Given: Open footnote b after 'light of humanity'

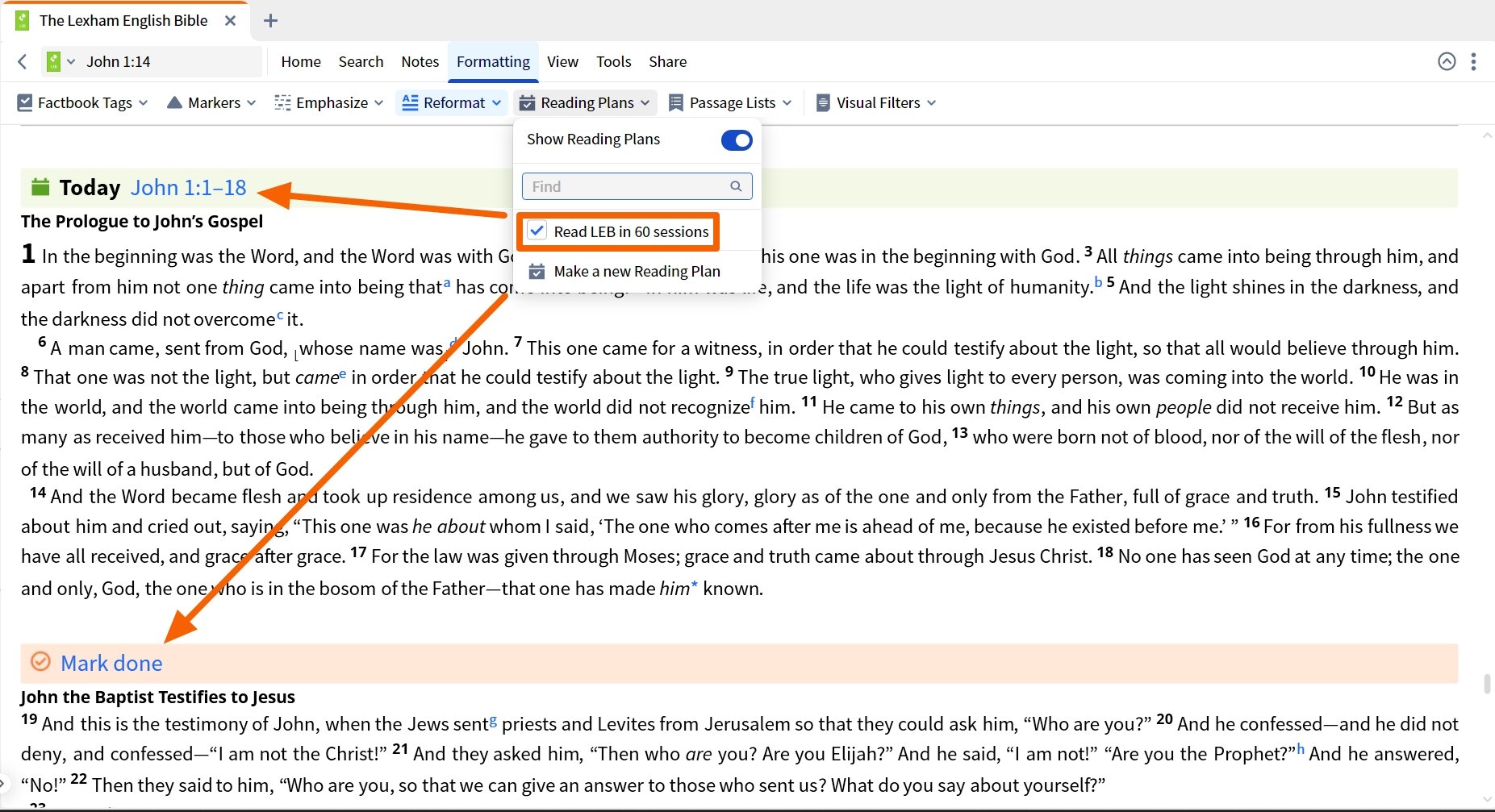Looking at the screenshot, I should [1098, 282].
